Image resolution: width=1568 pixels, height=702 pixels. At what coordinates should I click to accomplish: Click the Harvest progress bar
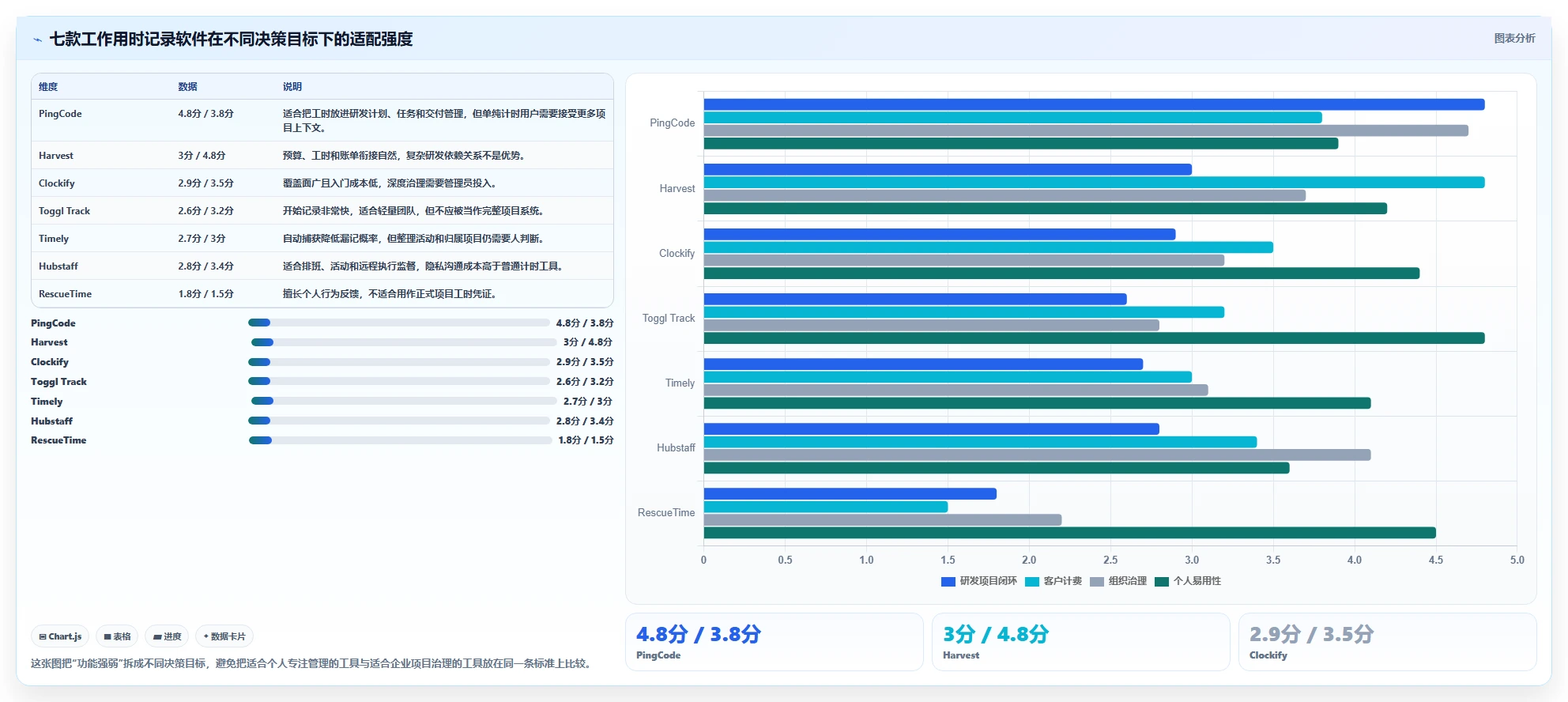[404, 342]
